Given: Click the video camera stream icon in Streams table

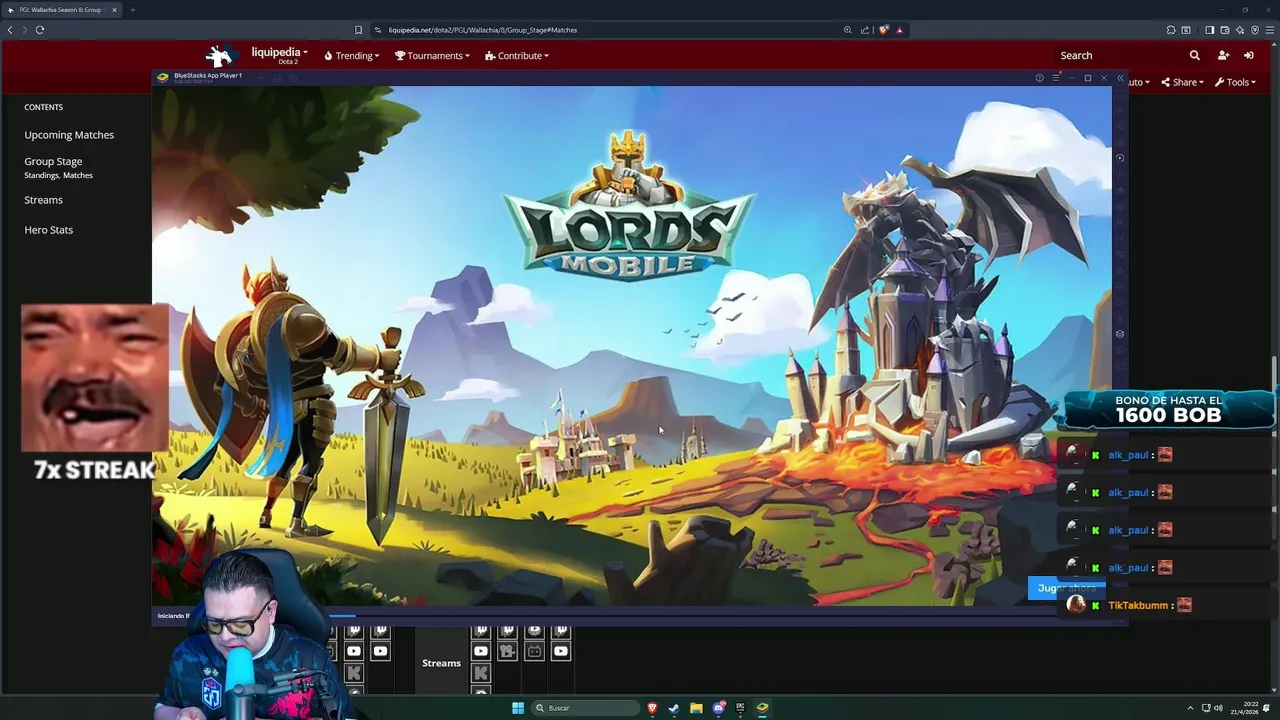Looking at the screenshot, I should click(507, 652).
